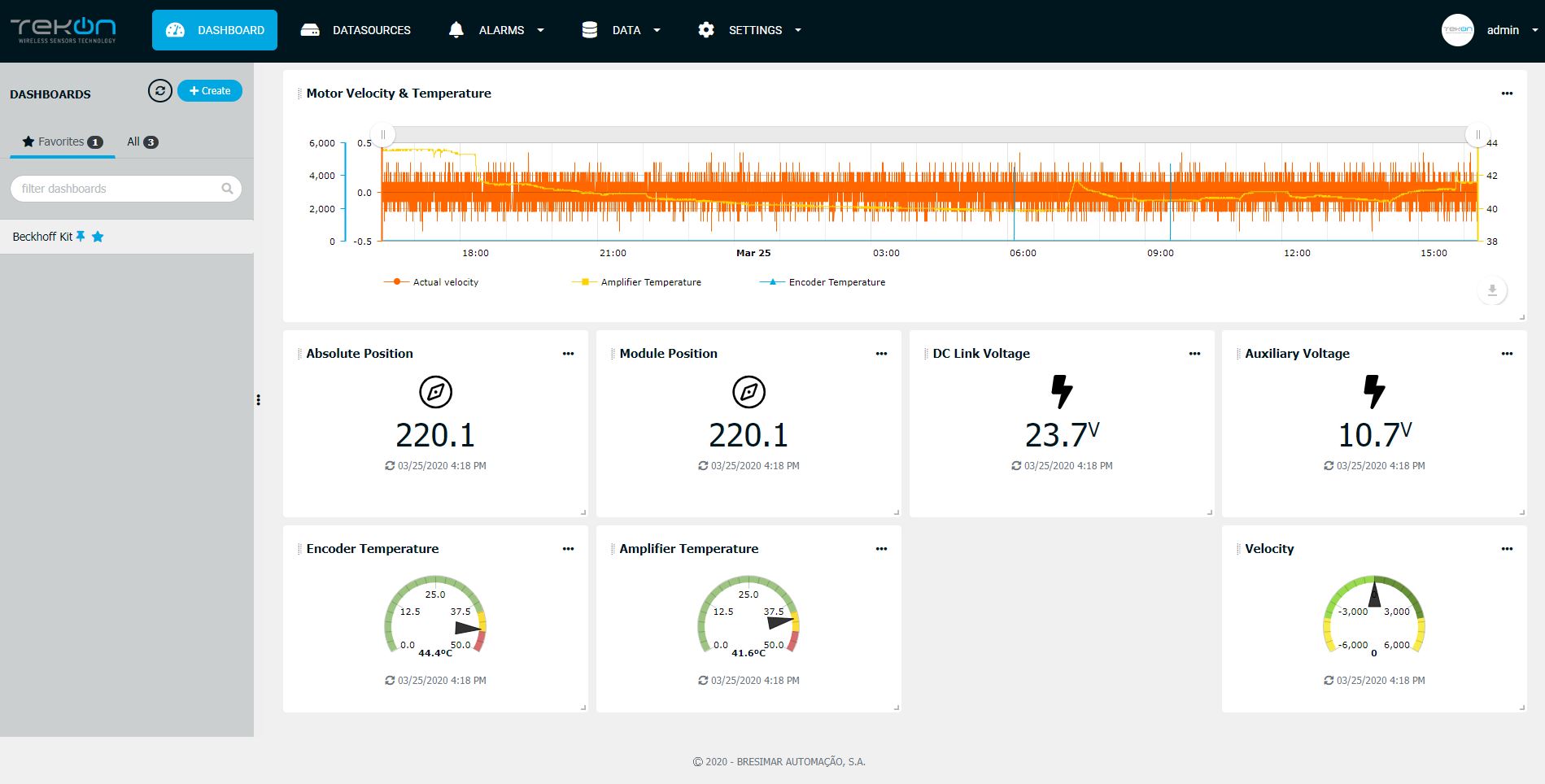Toggle the favorite star on Beckhoff Kit
This screenshot has height=784, width=1545.
pos(98,237)
